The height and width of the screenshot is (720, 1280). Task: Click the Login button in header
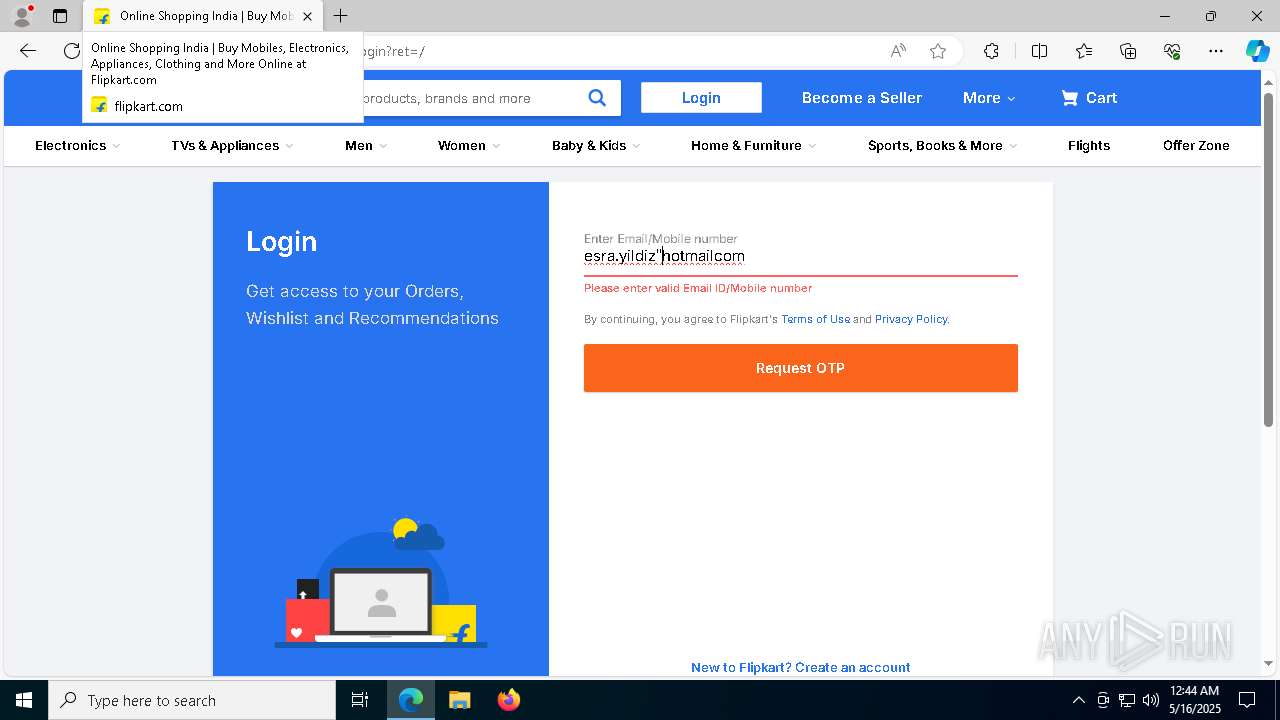[701, 98]
